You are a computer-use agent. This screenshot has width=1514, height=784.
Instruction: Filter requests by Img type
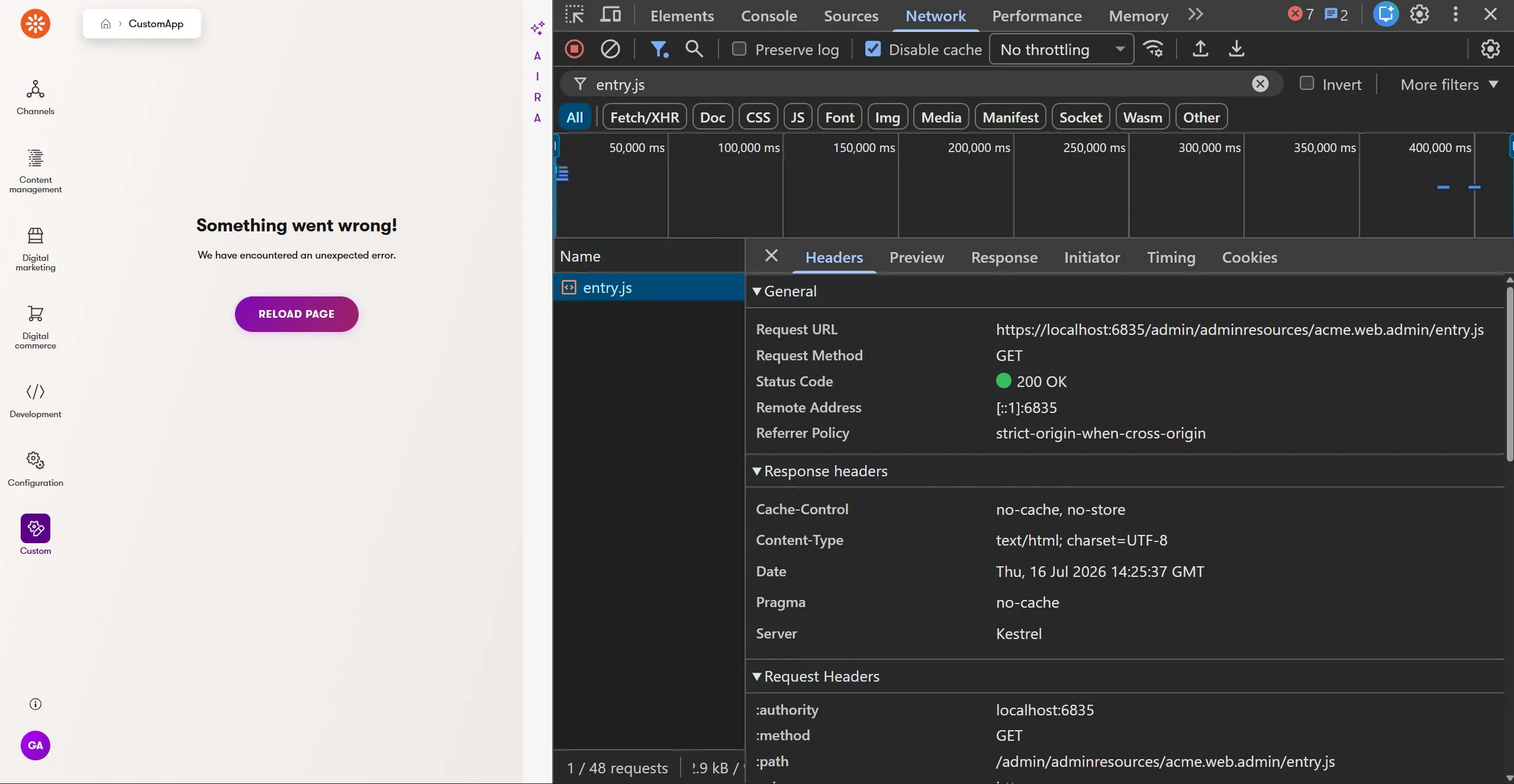pos(888,117)
